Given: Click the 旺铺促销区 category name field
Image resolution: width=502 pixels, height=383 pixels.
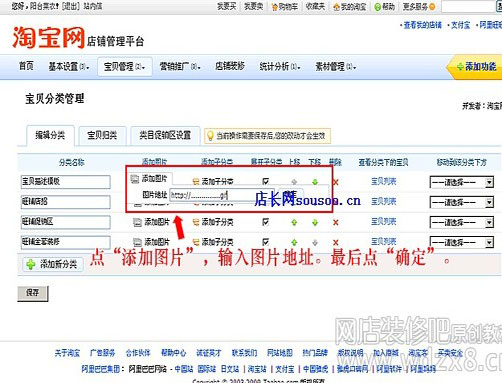Looking at the screenshot, I should pos(65,222).
